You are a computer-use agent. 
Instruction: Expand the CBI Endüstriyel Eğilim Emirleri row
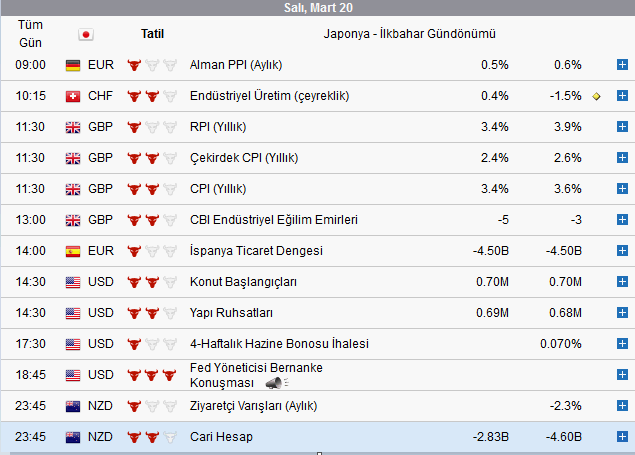[622, 220]
